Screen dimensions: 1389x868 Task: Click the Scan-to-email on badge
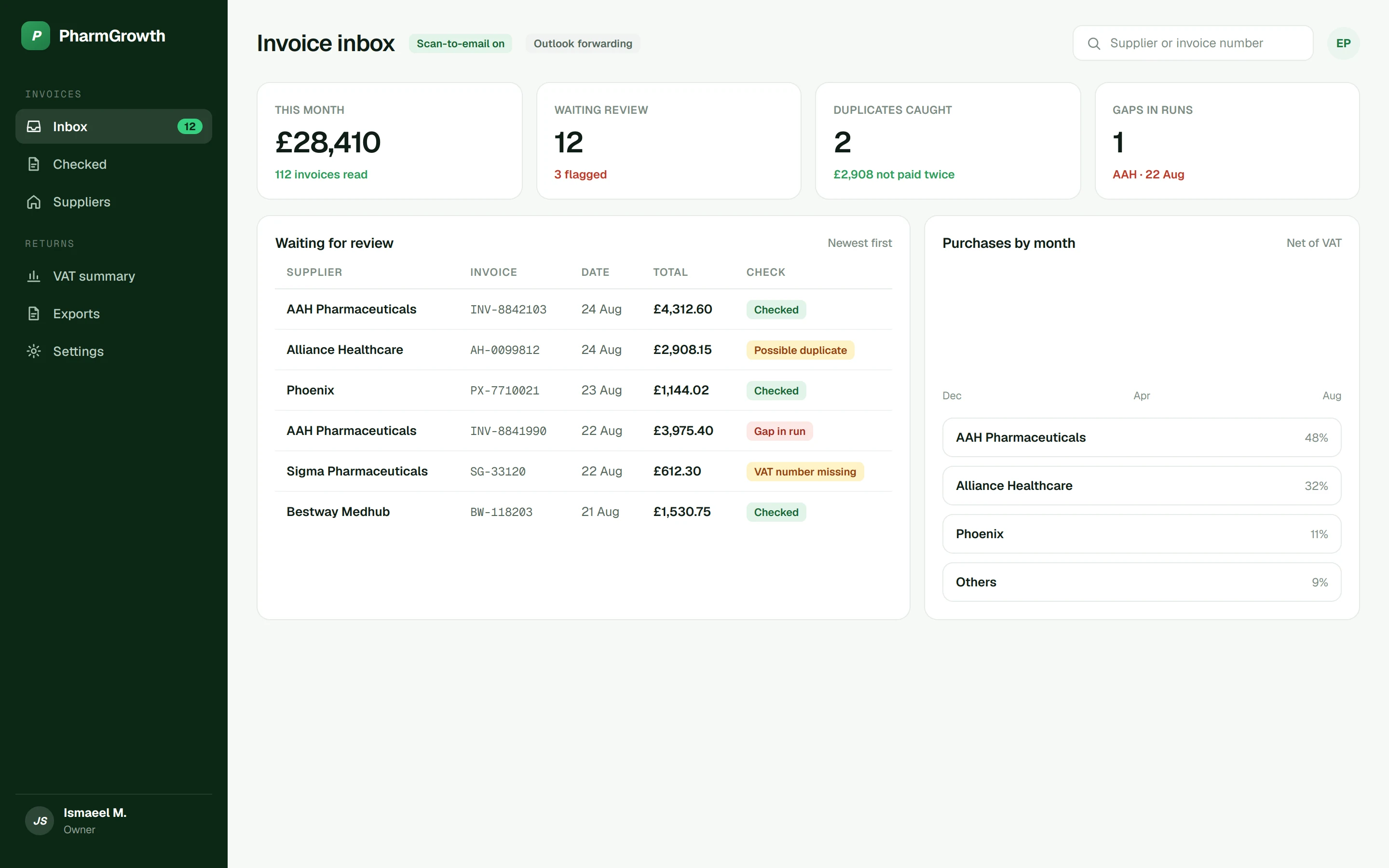460,43
